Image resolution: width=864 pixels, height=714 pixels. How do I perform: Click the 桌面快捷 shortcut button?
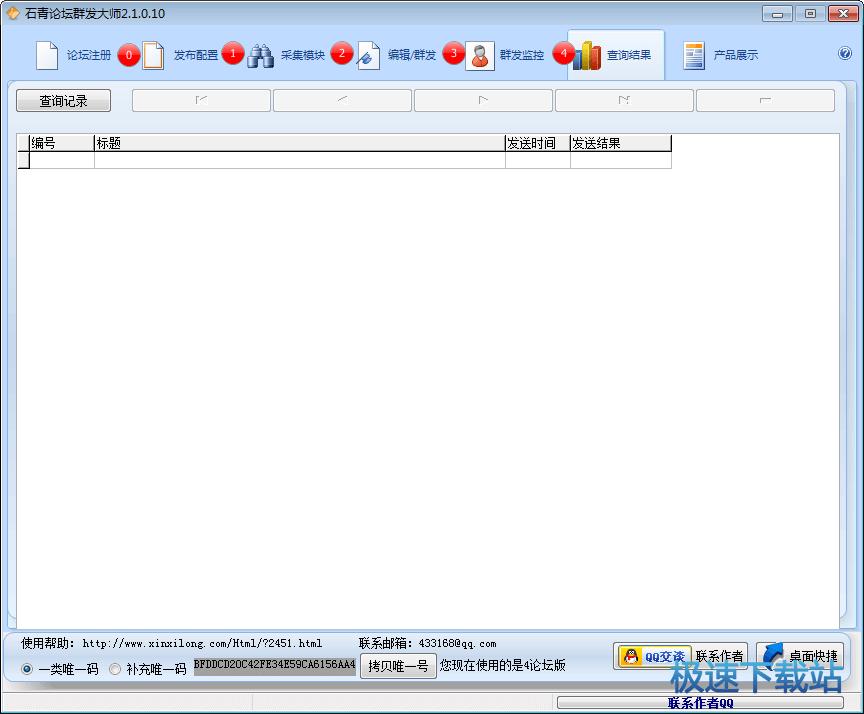pyautogui.click(x=799, y=656)
